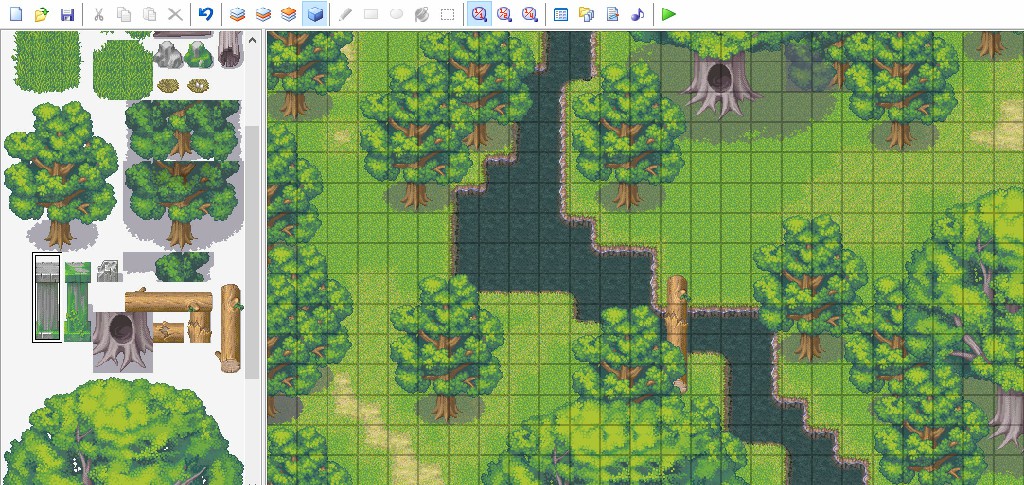The image size is (1024, 485).
Task: Select the Layer 2 editing mode icon
Action: [x=263, y=14]
